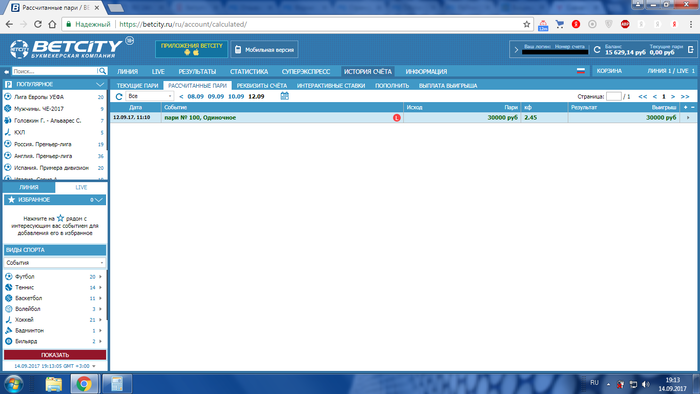This screenshot has height=394, width=700.
Task: Open the mobile version link
Action: coord(264,50)
